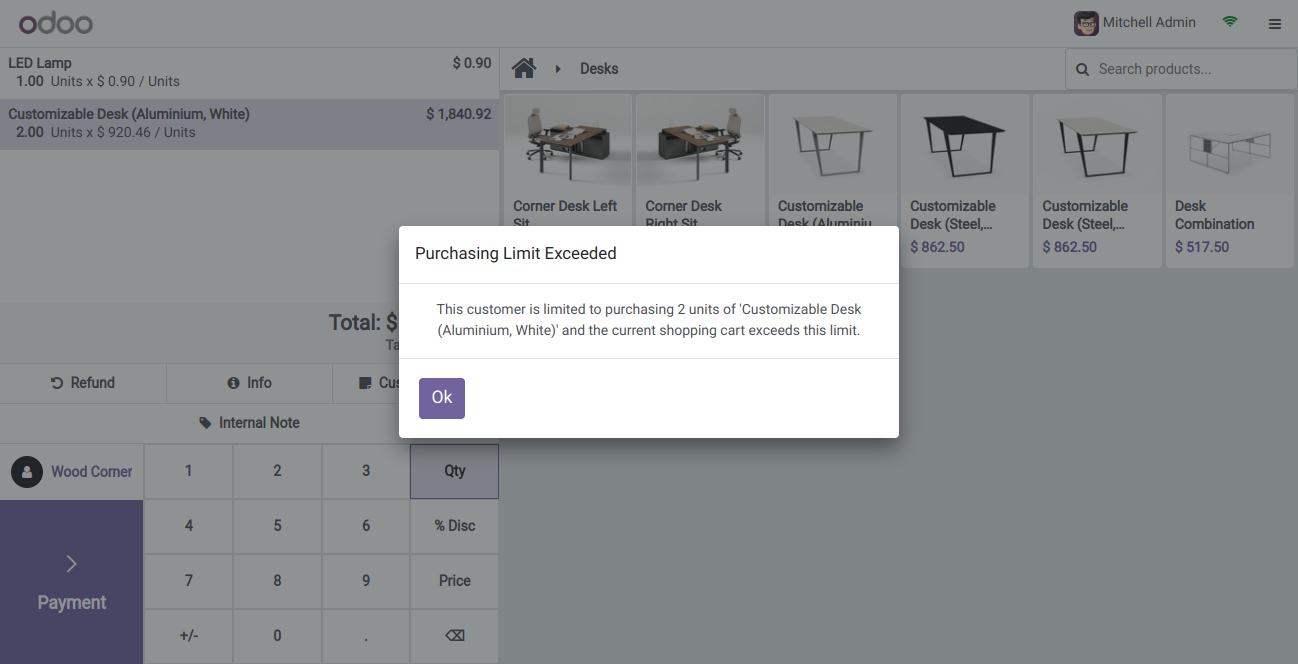
Task: Click the Info button
Action: tap(249, 383)
